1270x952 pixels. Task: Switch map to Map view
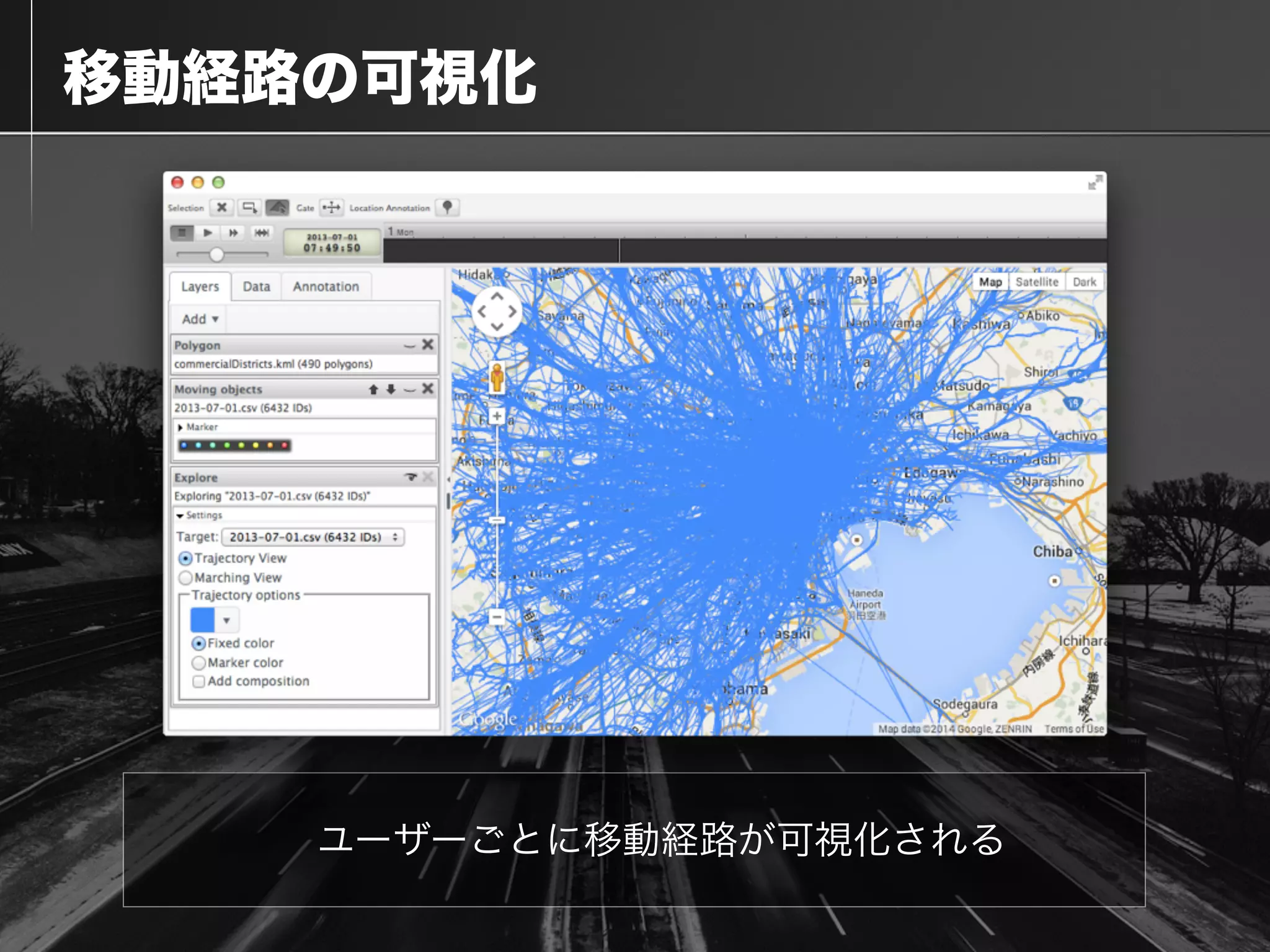pyautogui.click(x=990, y=282)
